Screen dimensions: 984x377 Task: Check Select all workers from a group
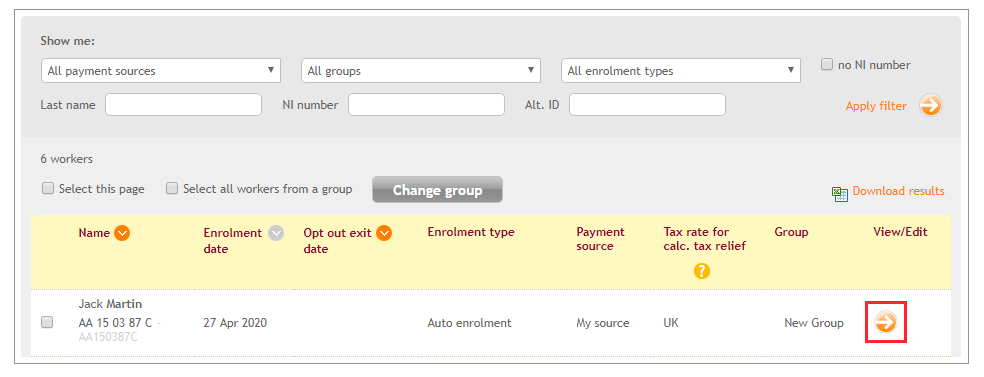pyautogui.click(x=172, y=188)
